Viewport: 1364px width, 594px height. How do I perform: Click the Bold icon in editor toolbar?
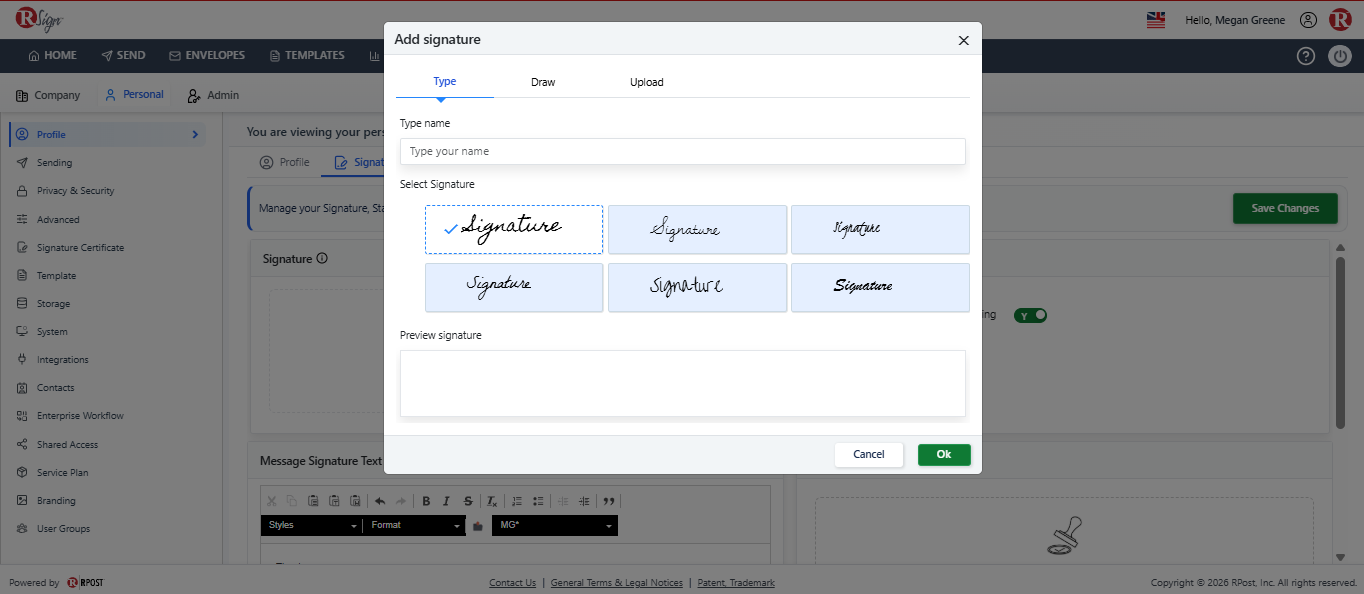tap(426, 501)
